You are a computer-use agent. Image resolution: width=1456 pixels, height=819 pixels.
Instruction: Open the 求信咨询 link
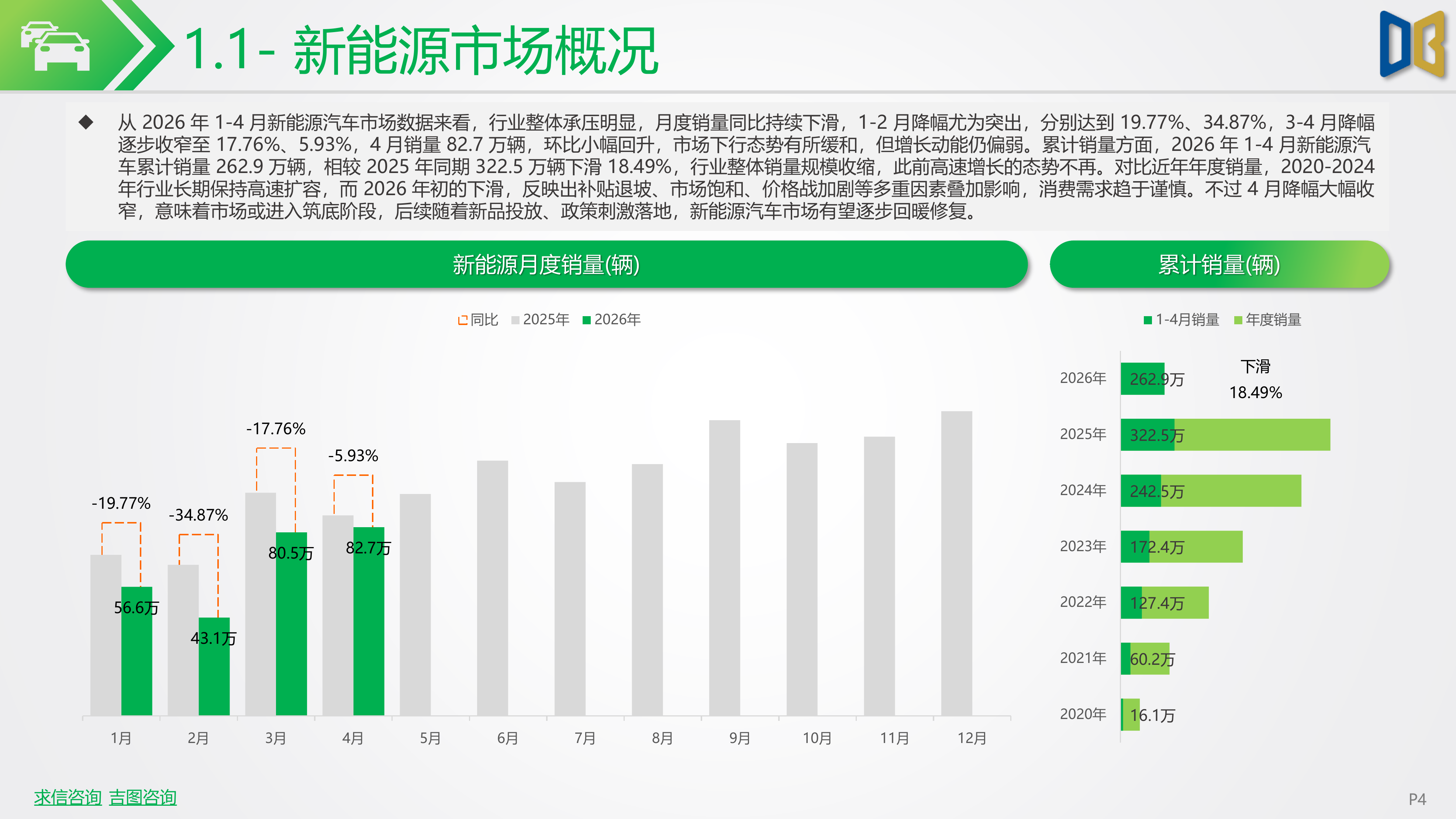pos(68,797)
